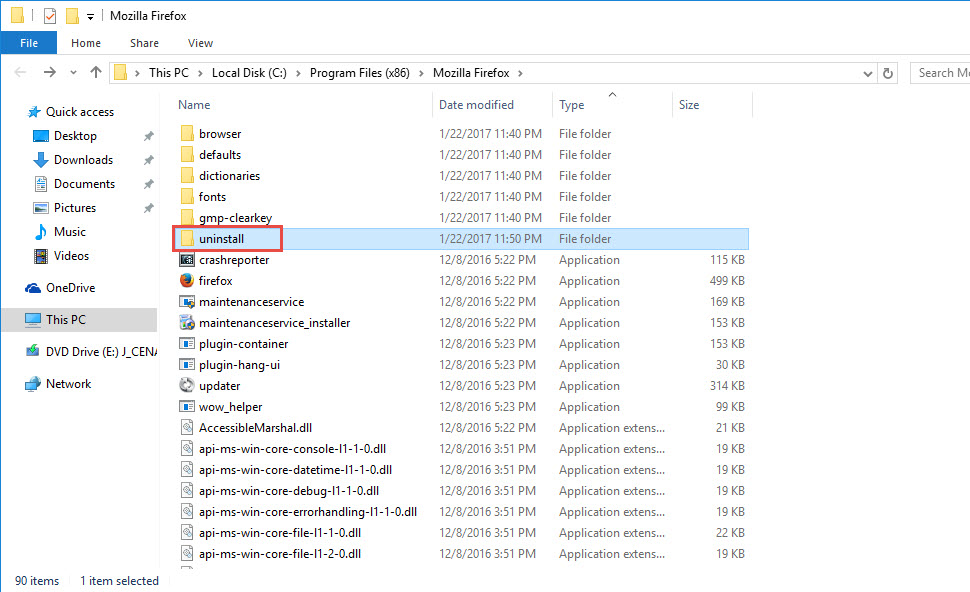Open the File ribbon tab
Image resolution: width=970 pixels, height=592 pixels.
pos(29,43)
